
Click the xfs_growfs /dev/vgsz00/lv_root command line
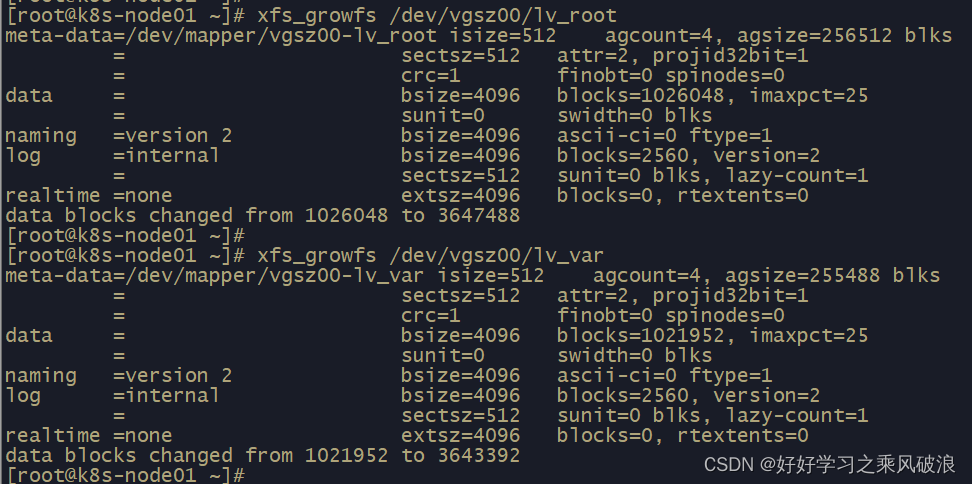click(x=311, y=15)
